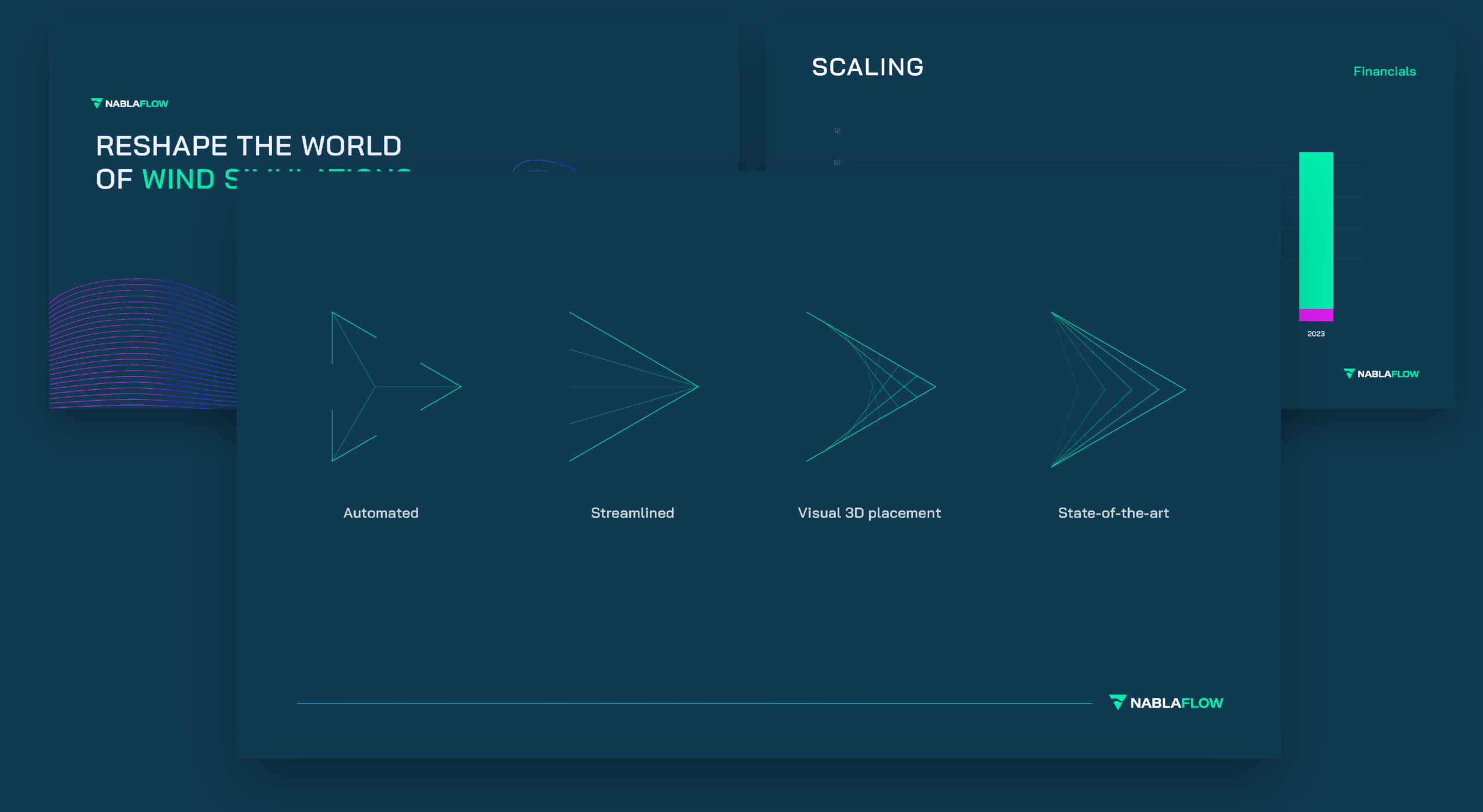Click the horizontal footer divider line
The width and height of the screenshot is (1483, 812).
[x=693, y=703]
